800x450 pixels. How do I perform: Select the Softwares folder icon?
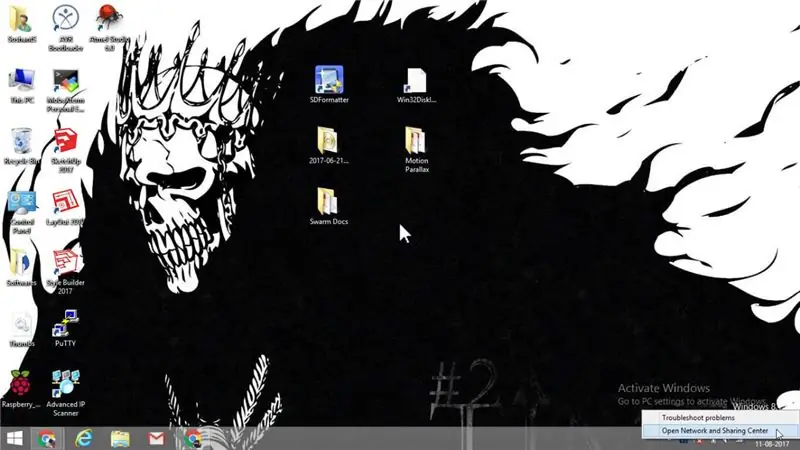[x=21, y=267]
